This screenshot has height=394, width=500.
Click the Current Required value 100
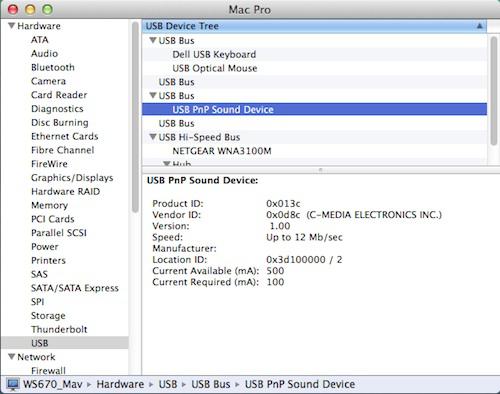click(x=275, y=282)
